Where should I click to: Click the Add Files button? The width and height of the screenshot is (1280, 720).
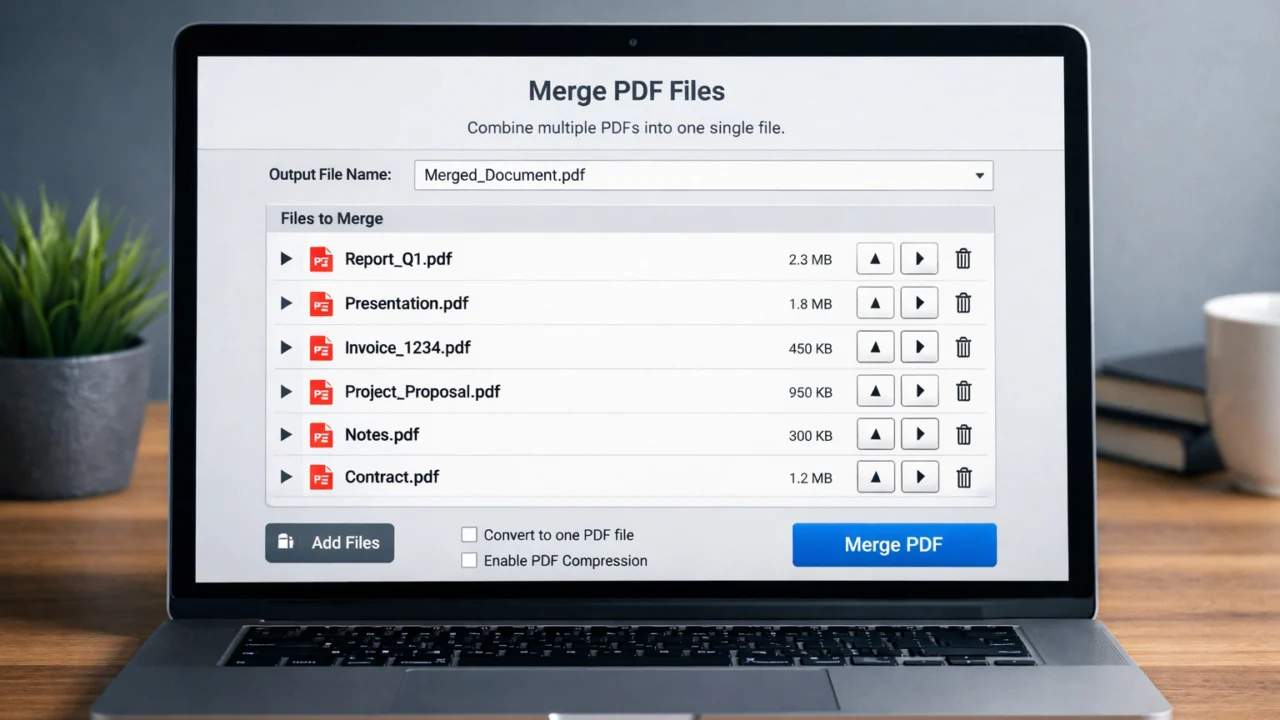(330, 543)
